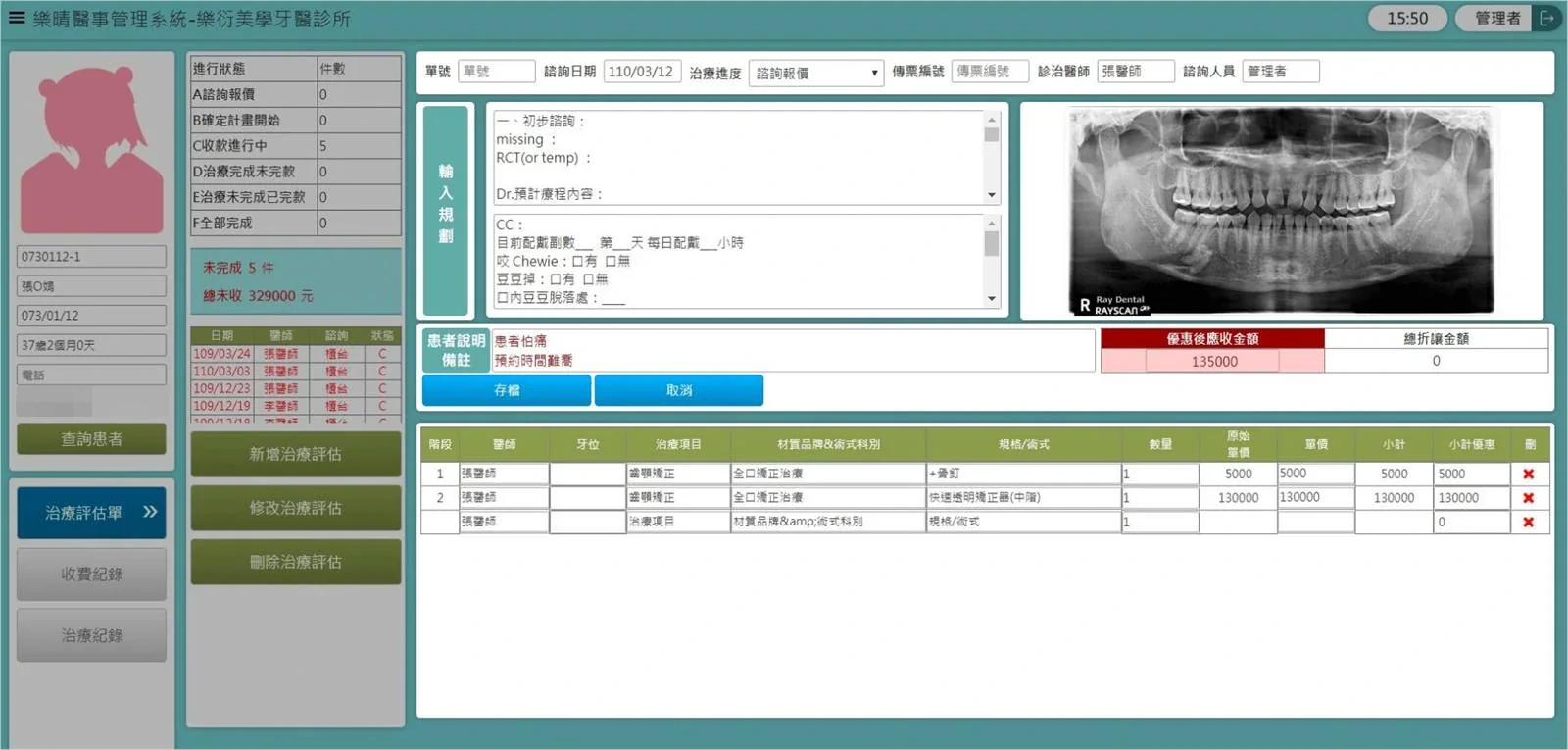Click 新增治療評估 button
This screenshot has height=750, width=1568.
point(295,454)
